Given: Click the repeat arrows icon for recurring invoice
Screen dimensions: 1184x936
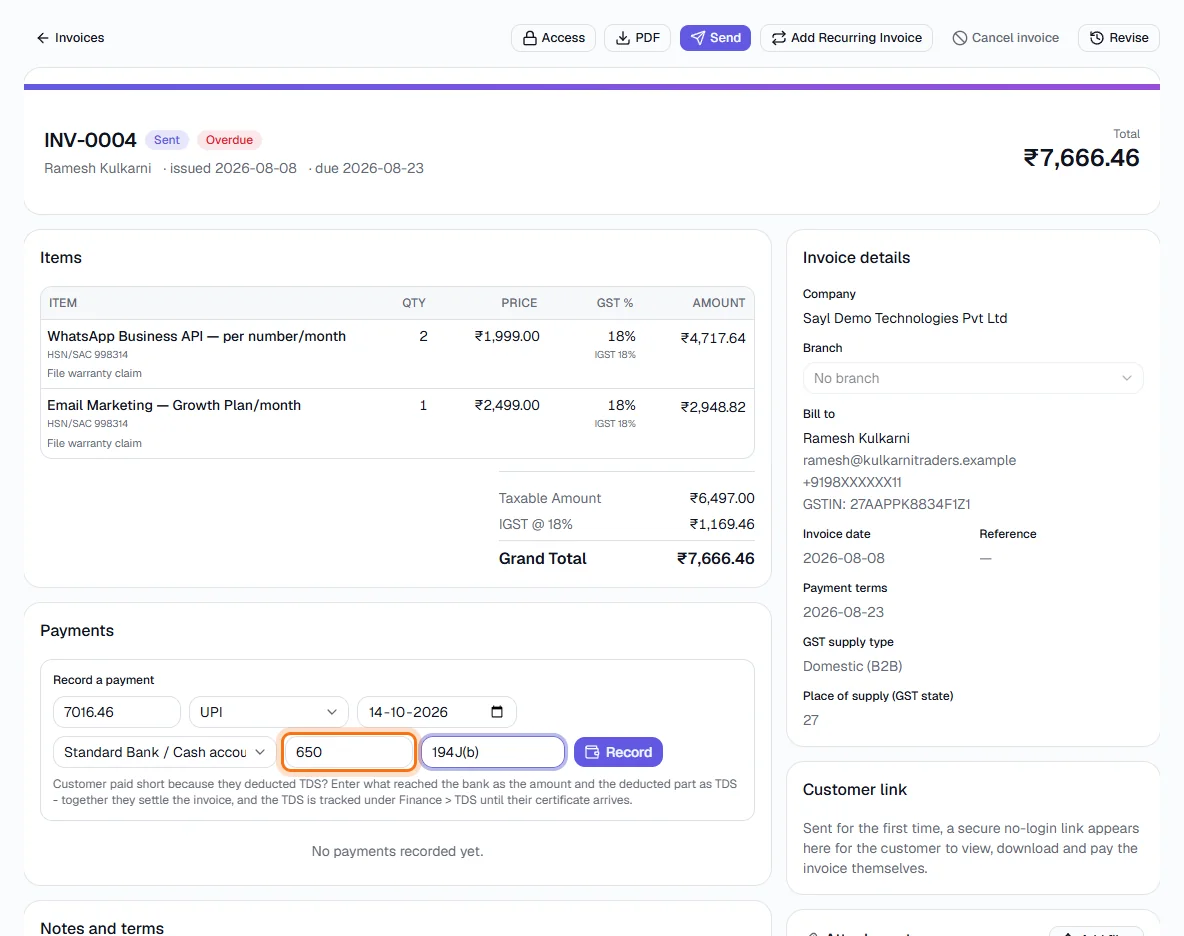Looking at the screenshot, I should (779, 38).
